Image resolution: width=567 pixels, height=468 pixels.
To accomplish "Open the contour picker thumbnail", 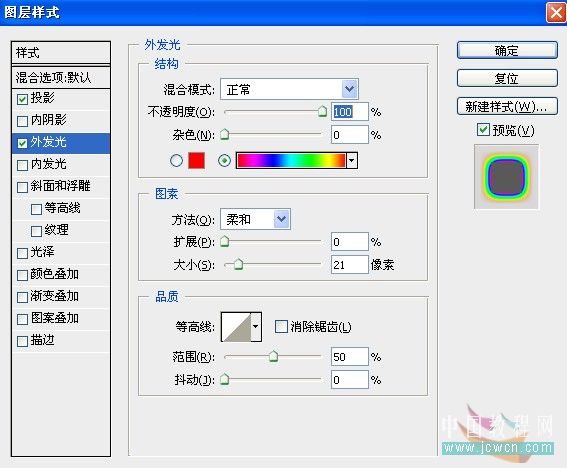I will click(x=236, y=327).
